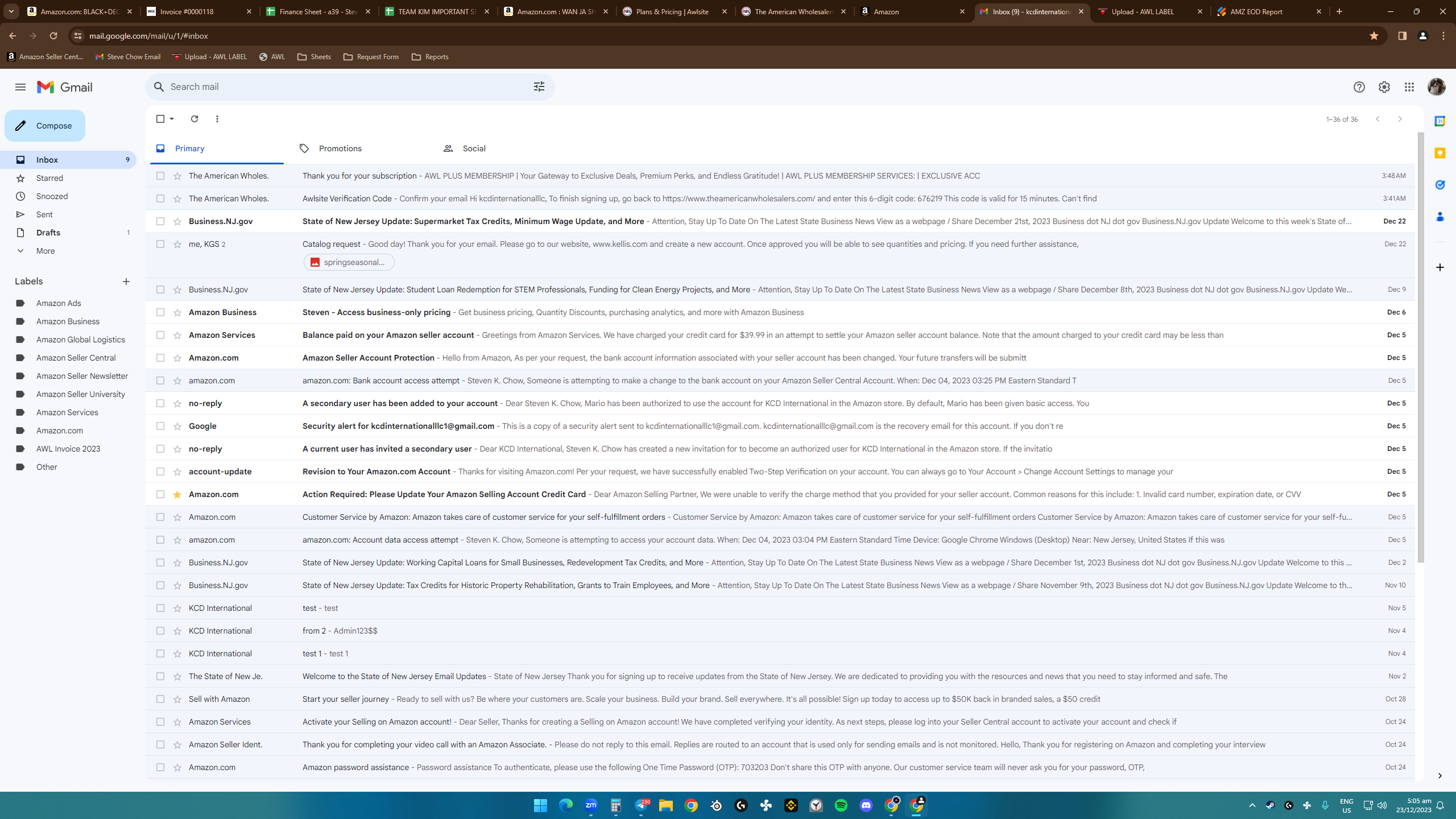Reload the page in Chrome
The height and width of the screenshot is (819, 1456).
pyautogui.click(x=53, y=36)
